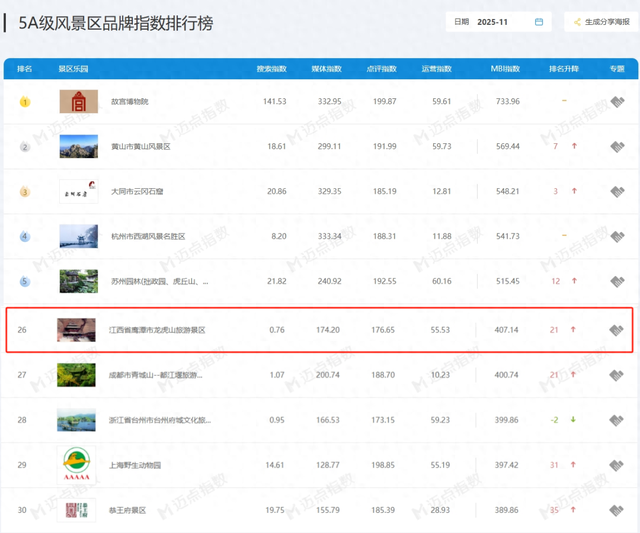This screenshot has height=533, width=640.
Task: Click the gold rank 1 medal icon
Action: coord(25,102)
